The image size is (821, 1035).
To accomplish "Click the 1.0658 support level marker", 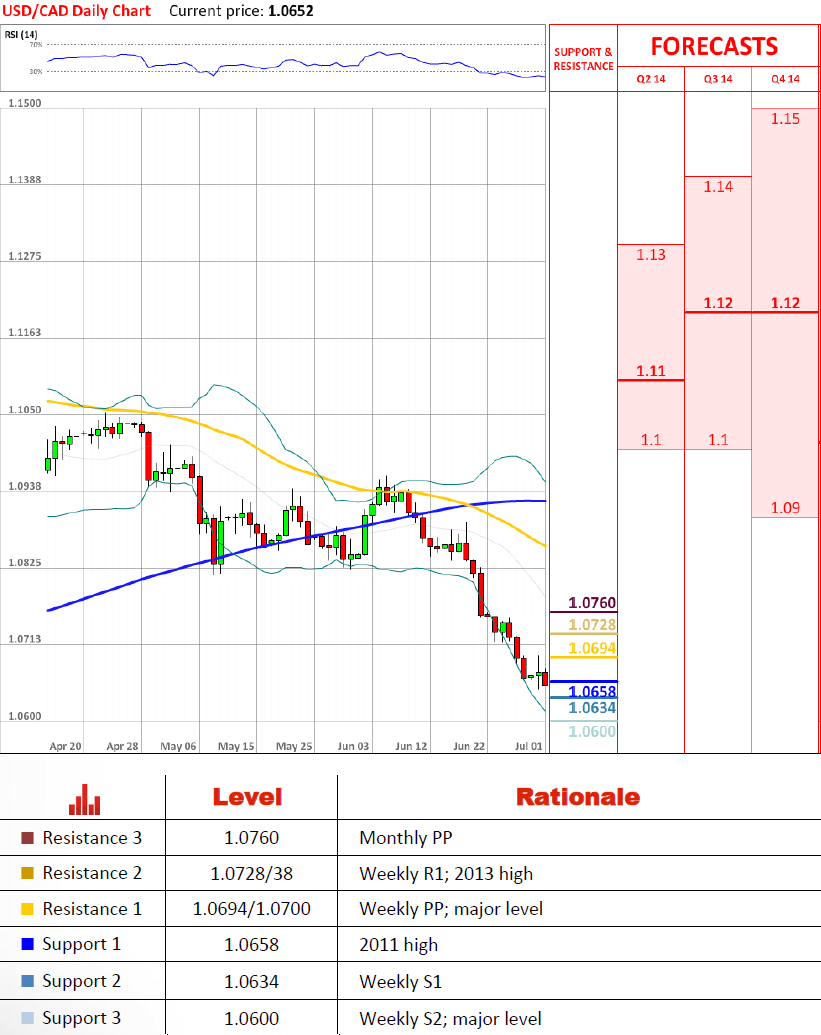I will click(592, 691).
